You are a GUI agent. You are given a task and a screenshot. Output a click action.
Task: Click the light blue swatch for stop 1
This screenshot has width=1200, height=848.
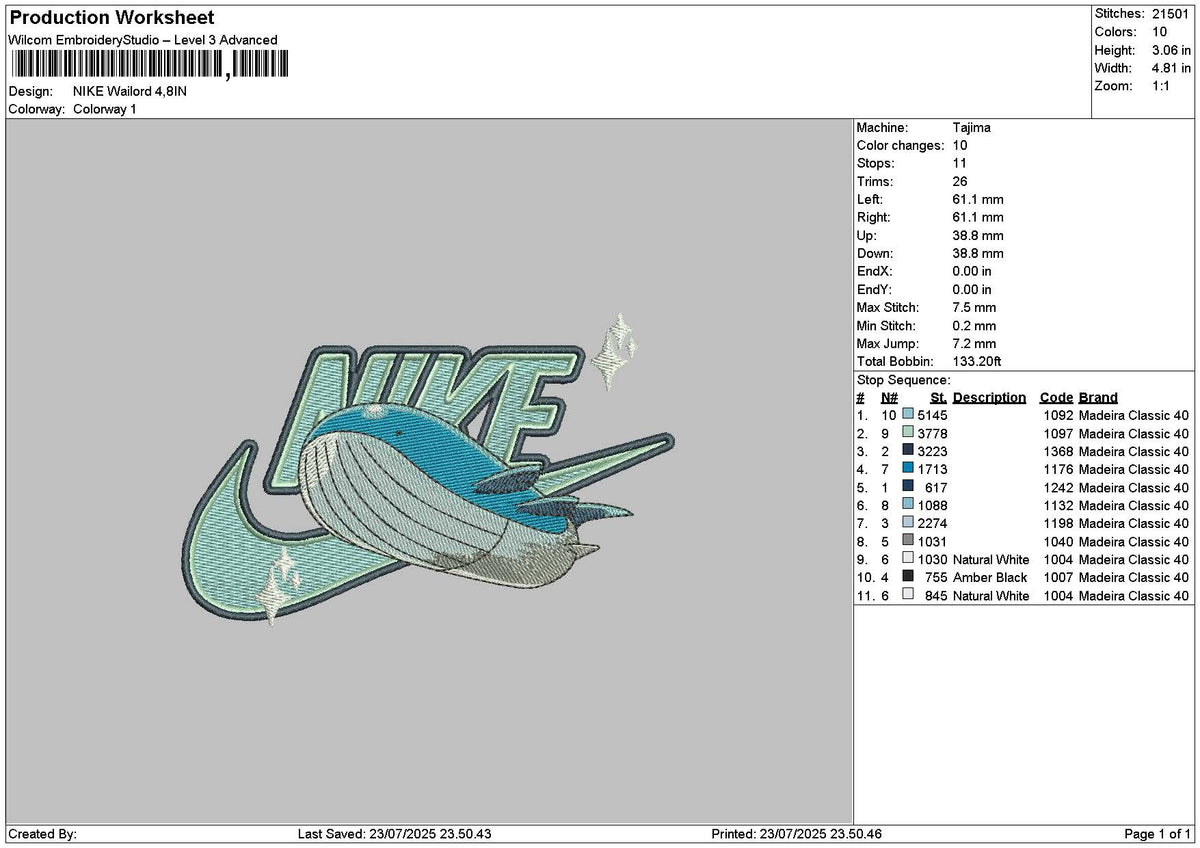point(908,414)
